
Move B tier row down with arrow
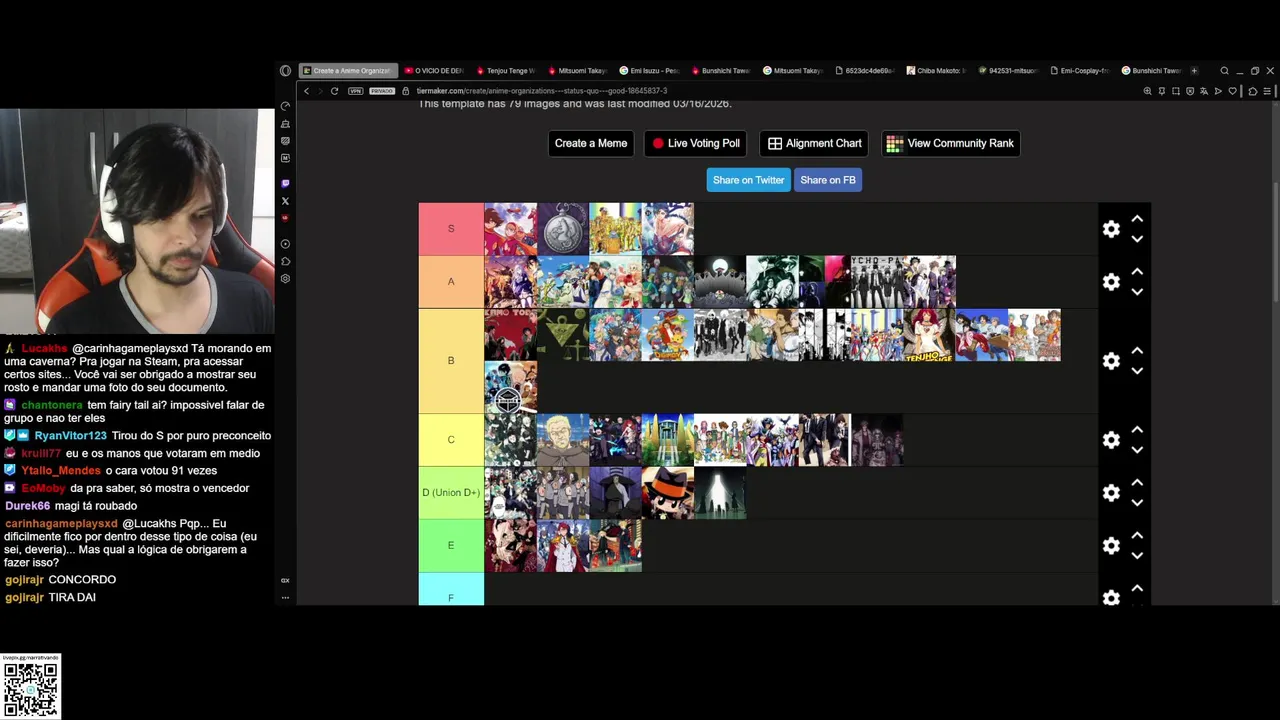pyautogui.click(x=1137, y=371)
